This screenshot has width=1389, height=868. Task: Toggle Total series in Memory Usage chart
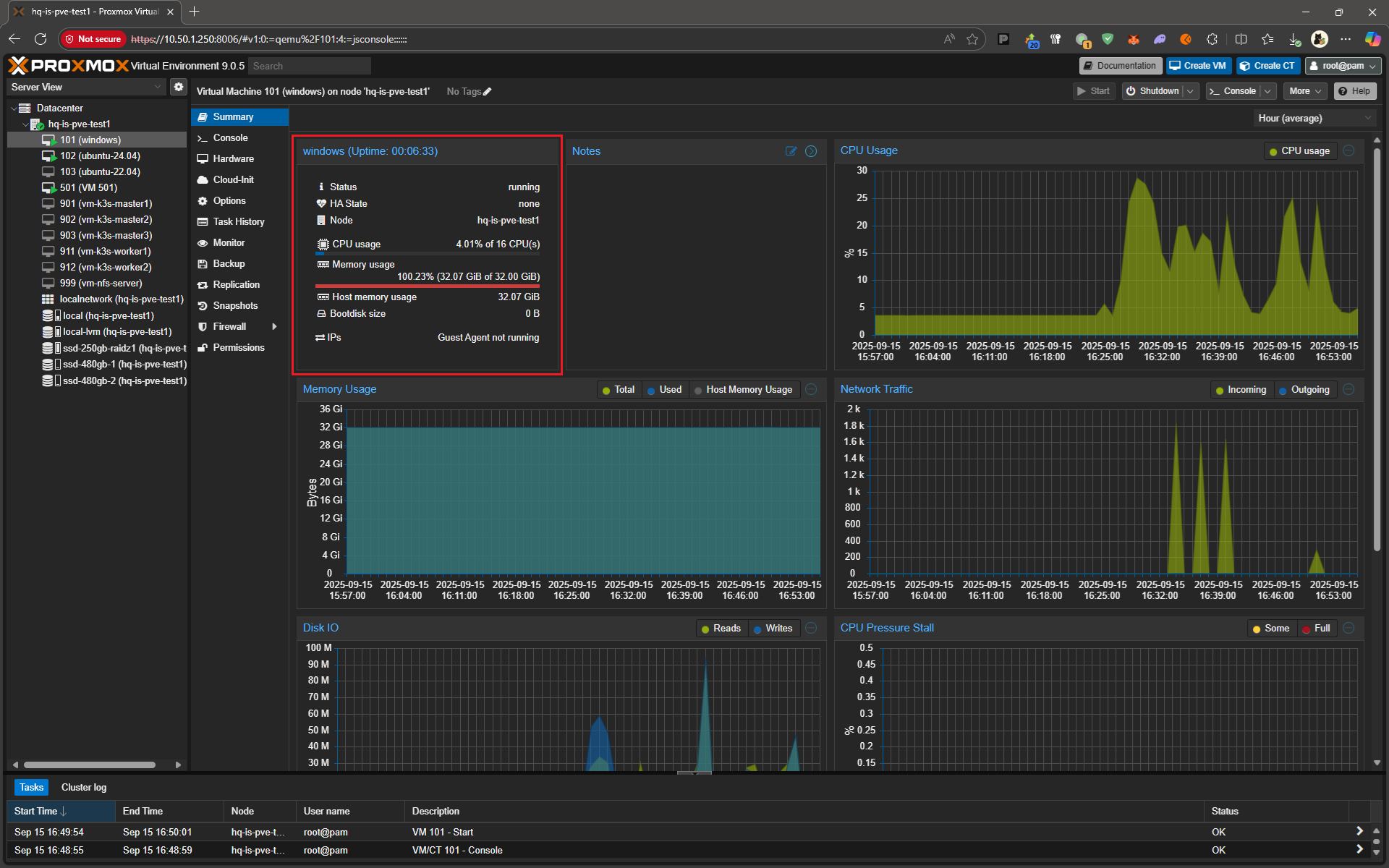click(x=619, y=390)
